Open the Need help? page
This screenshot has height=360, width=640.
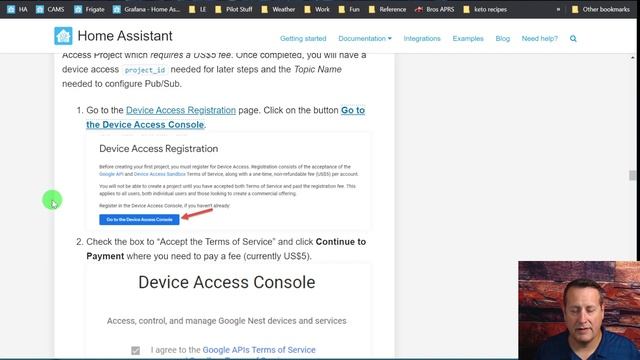(x=540, y=38)
